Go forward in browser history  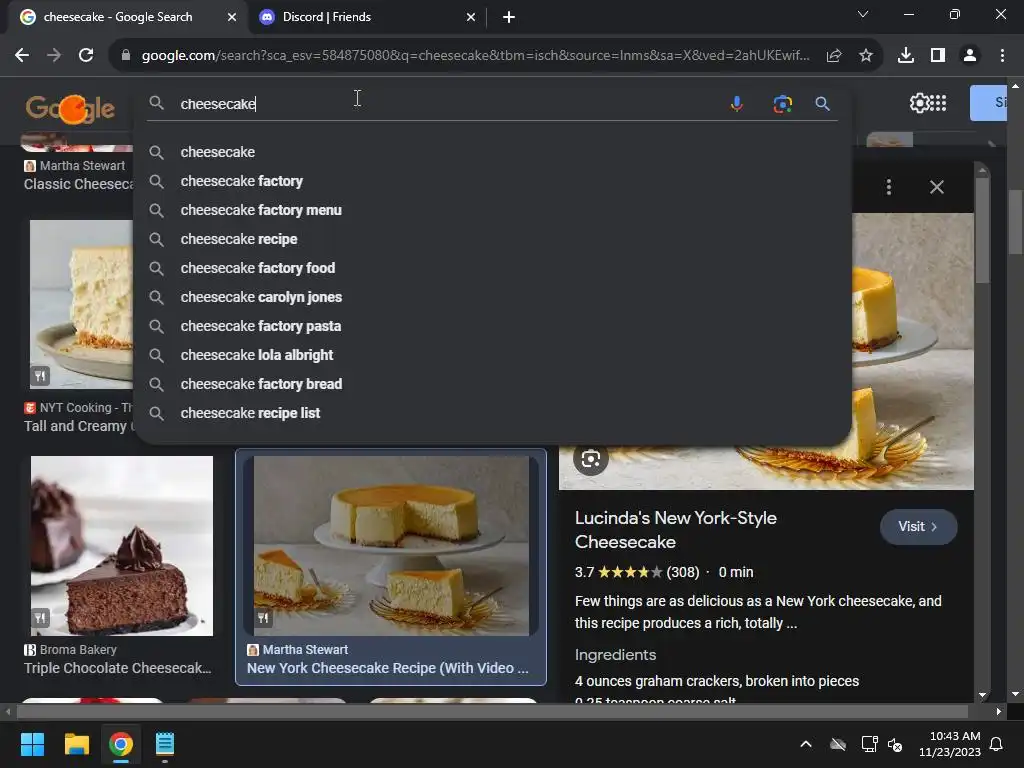click(54, 56)
